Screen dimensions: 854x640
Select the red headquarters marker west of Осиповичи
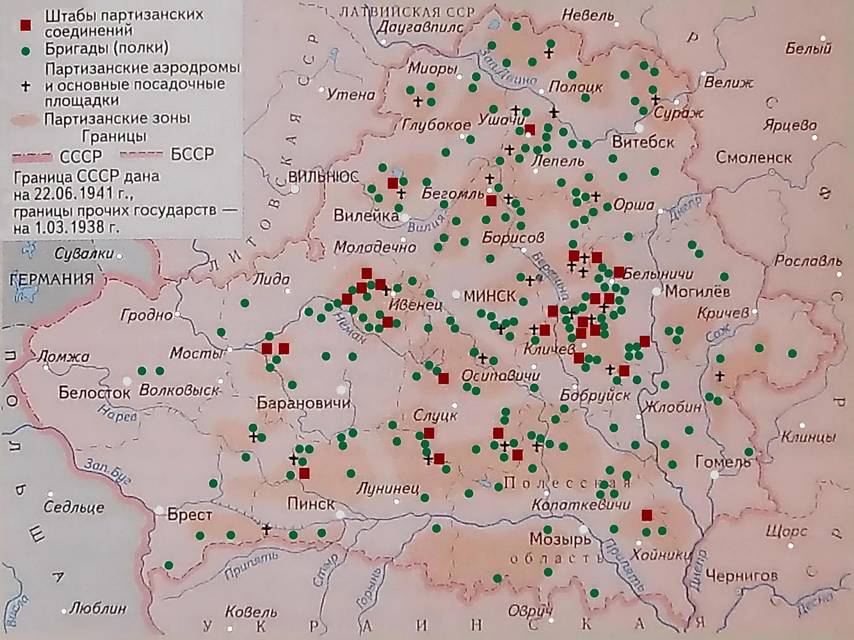[x=443, y=378]
